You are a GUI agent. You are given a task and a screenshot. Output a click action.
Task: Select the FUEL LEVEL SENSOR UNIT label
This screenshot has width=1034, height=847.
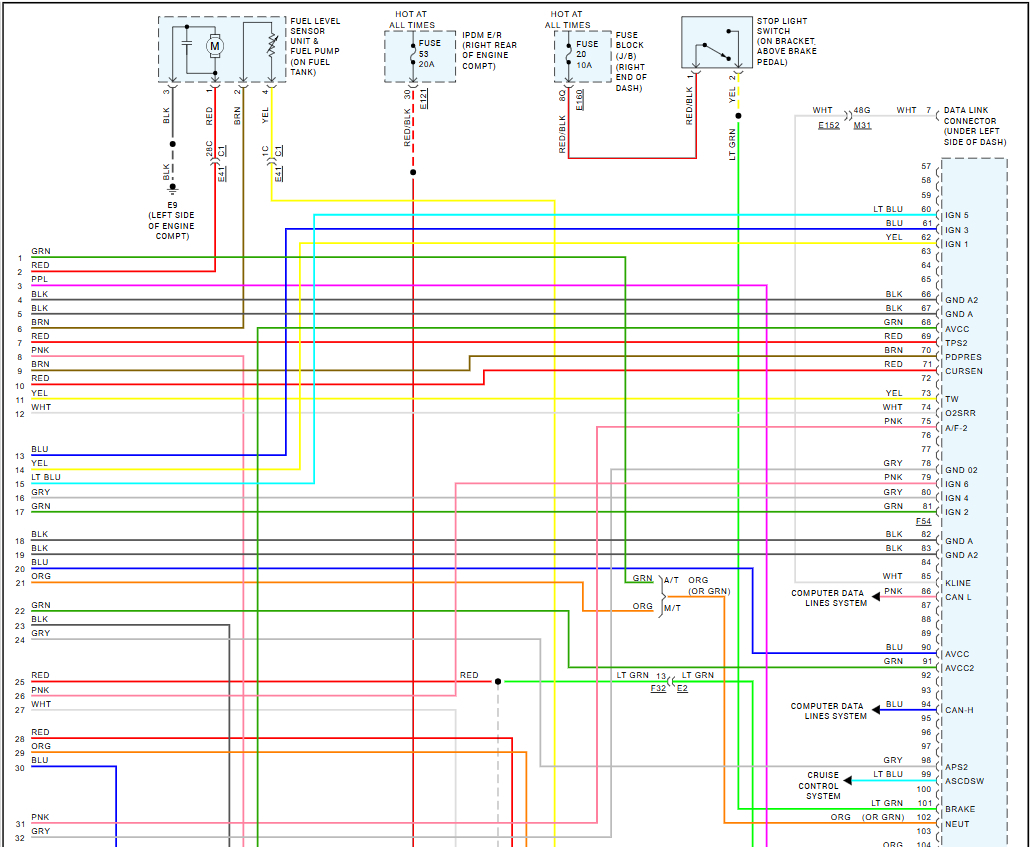[315, 46]
